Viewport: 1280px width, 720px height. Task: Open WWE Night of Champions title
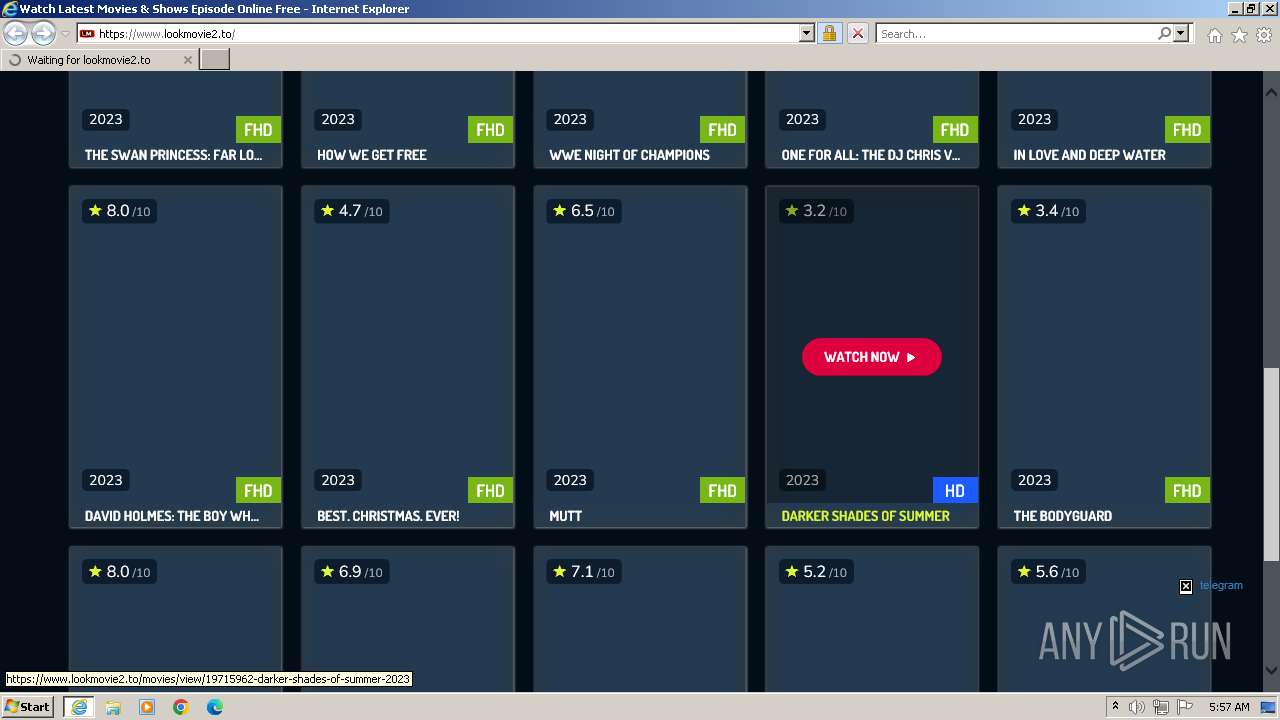(629, 155)
